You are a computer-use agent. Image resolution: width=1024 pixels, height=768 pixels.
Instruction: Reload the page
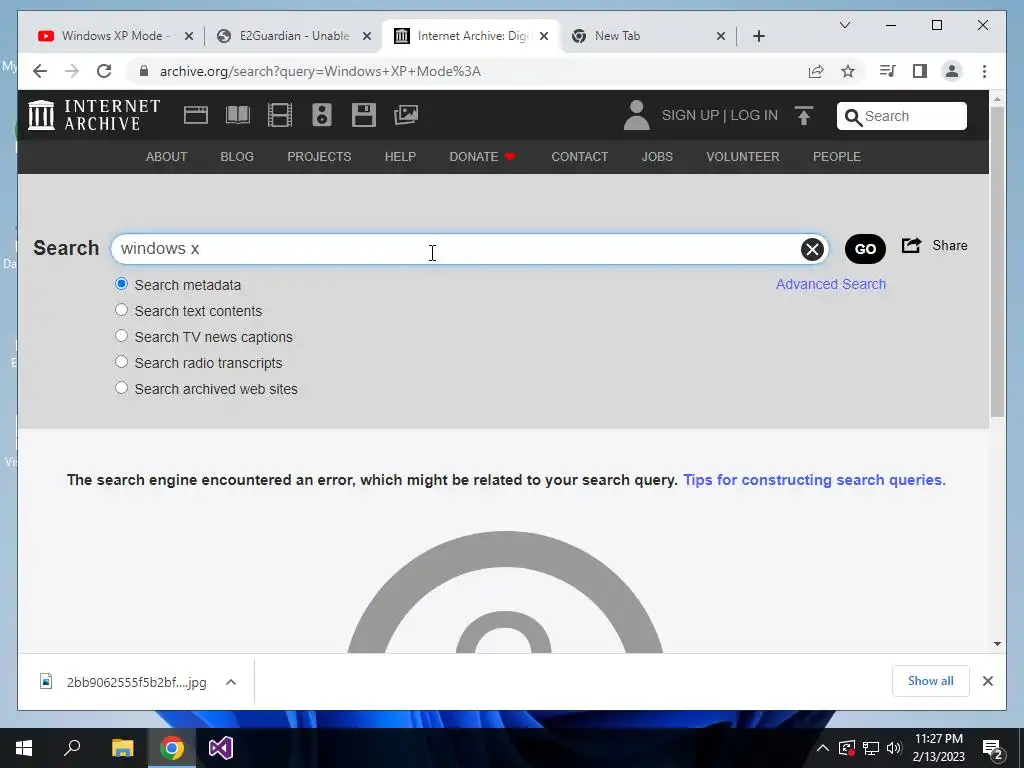point(104,71)
